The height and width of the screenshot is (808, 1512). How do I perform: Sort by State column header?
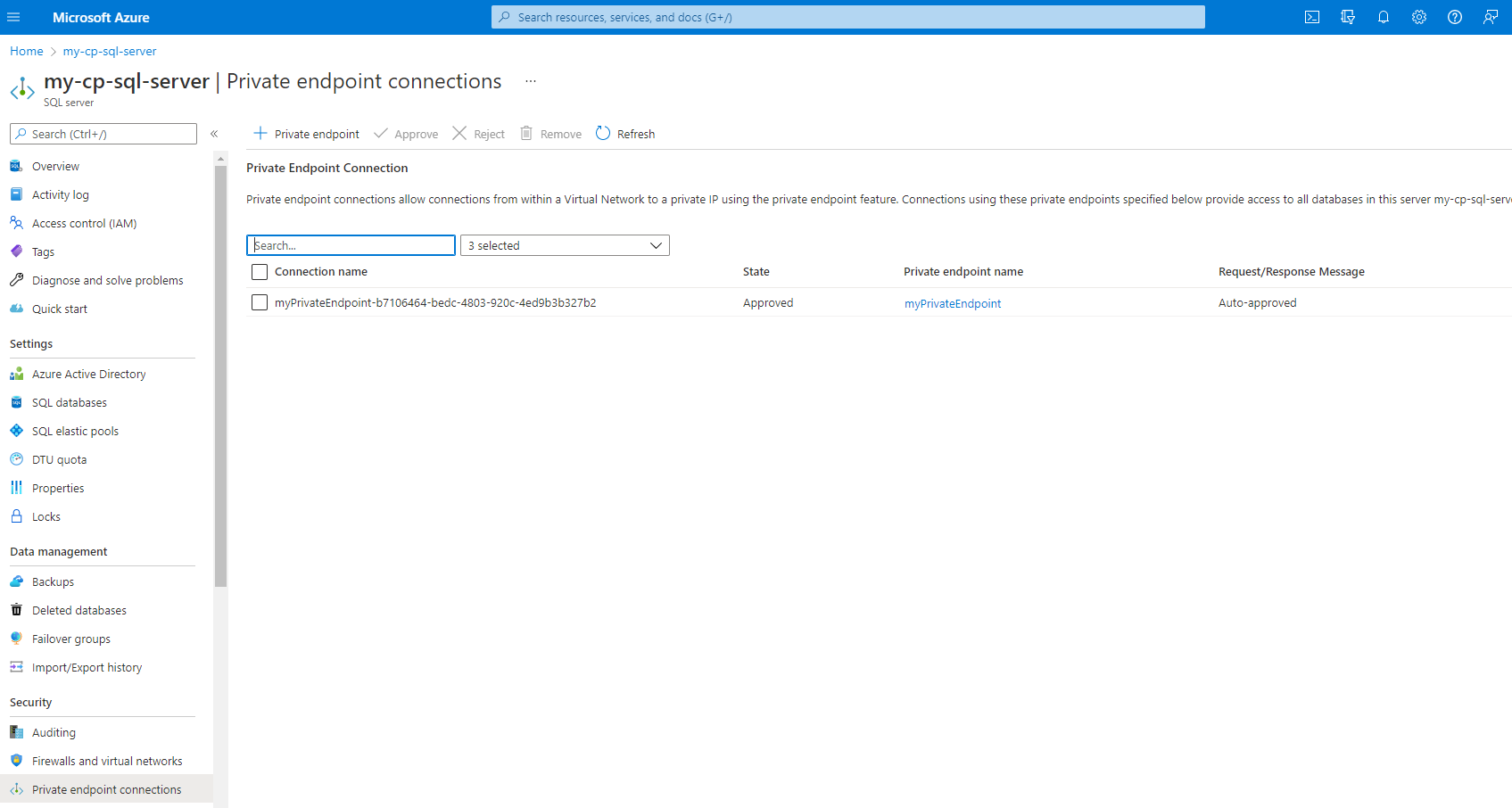pyautogui.click(x=756, y=272)
